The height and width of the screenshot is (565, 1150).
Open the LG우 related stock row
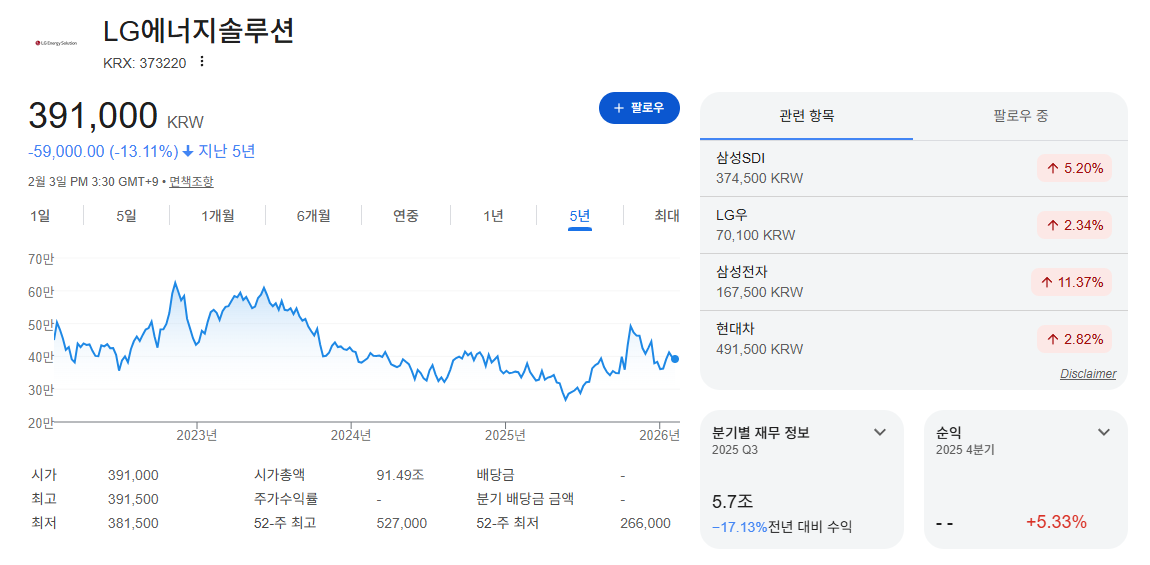914,225
